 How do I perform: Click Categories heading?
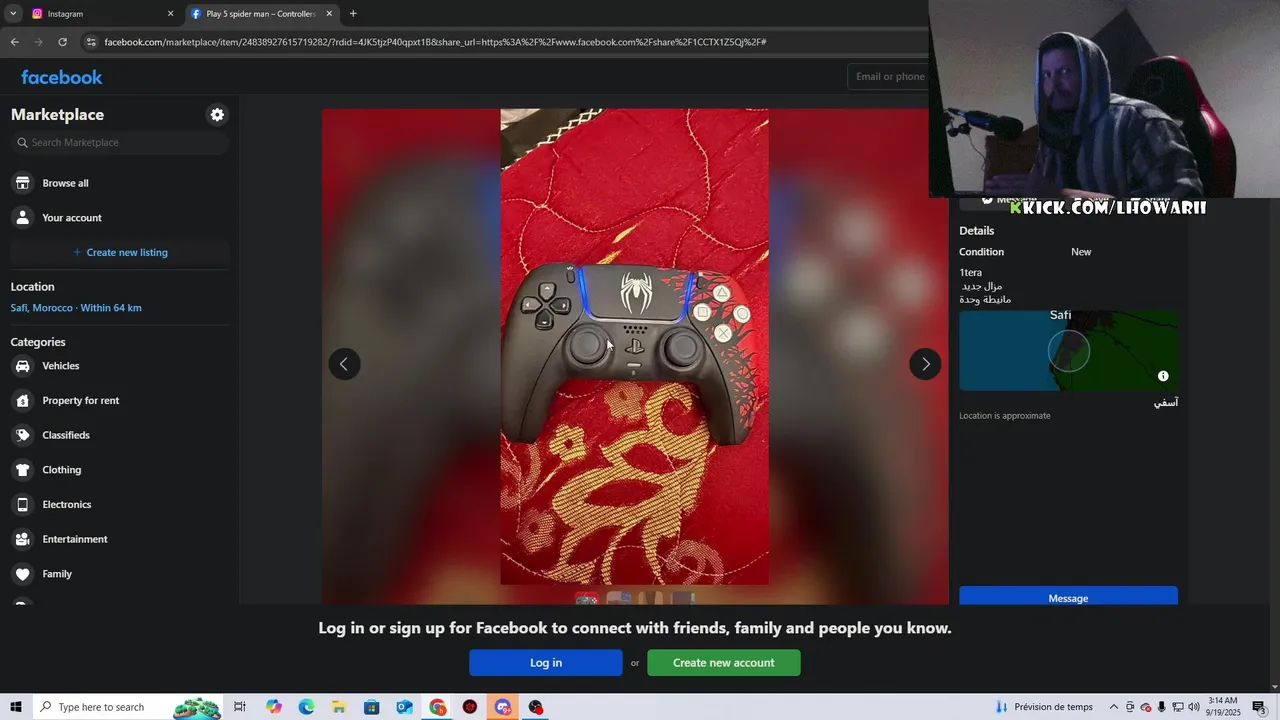(x=38, y=342)
